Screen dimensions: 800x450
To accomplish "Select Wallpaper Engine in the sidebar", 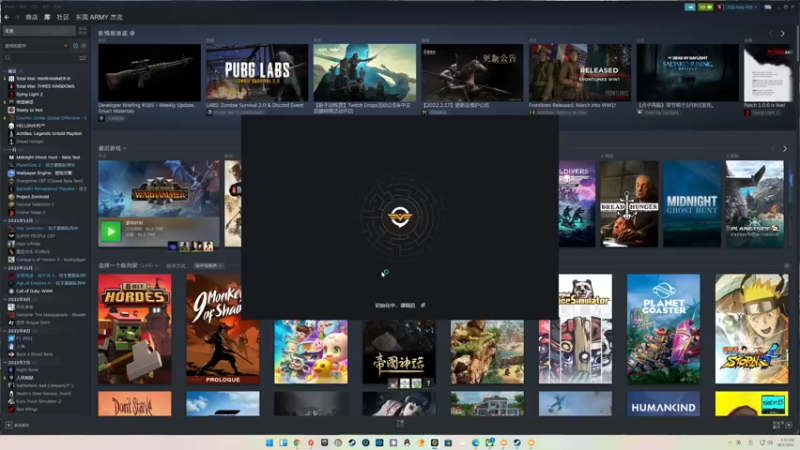I will point(43,173).
